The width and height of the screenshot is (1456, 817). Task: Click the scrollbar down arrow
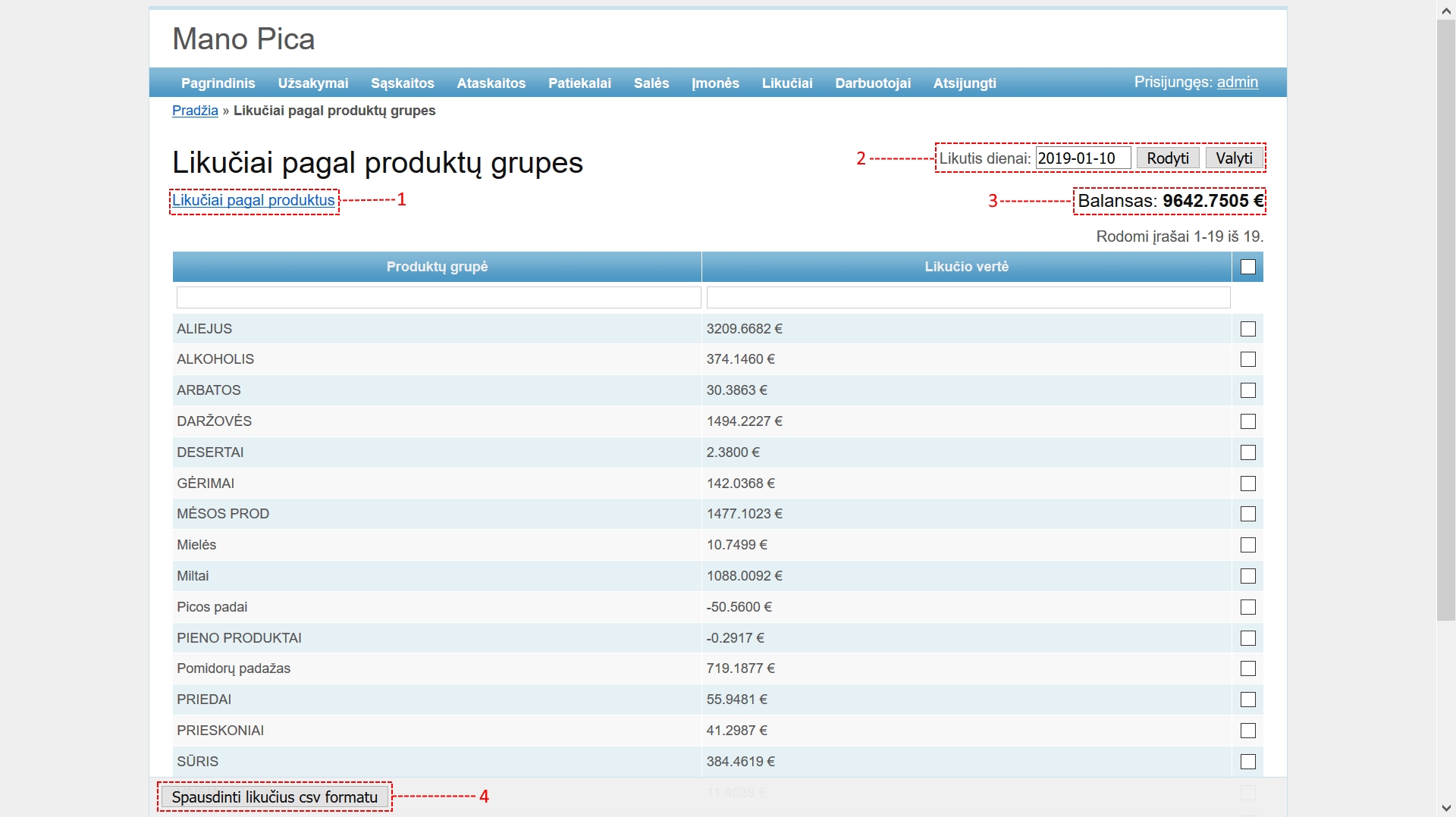(1446, 808)
